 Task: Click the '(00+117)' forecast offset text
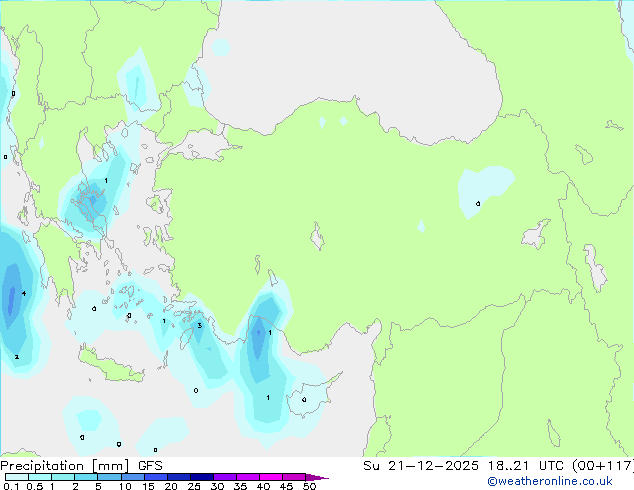click(x=603, y=466)
